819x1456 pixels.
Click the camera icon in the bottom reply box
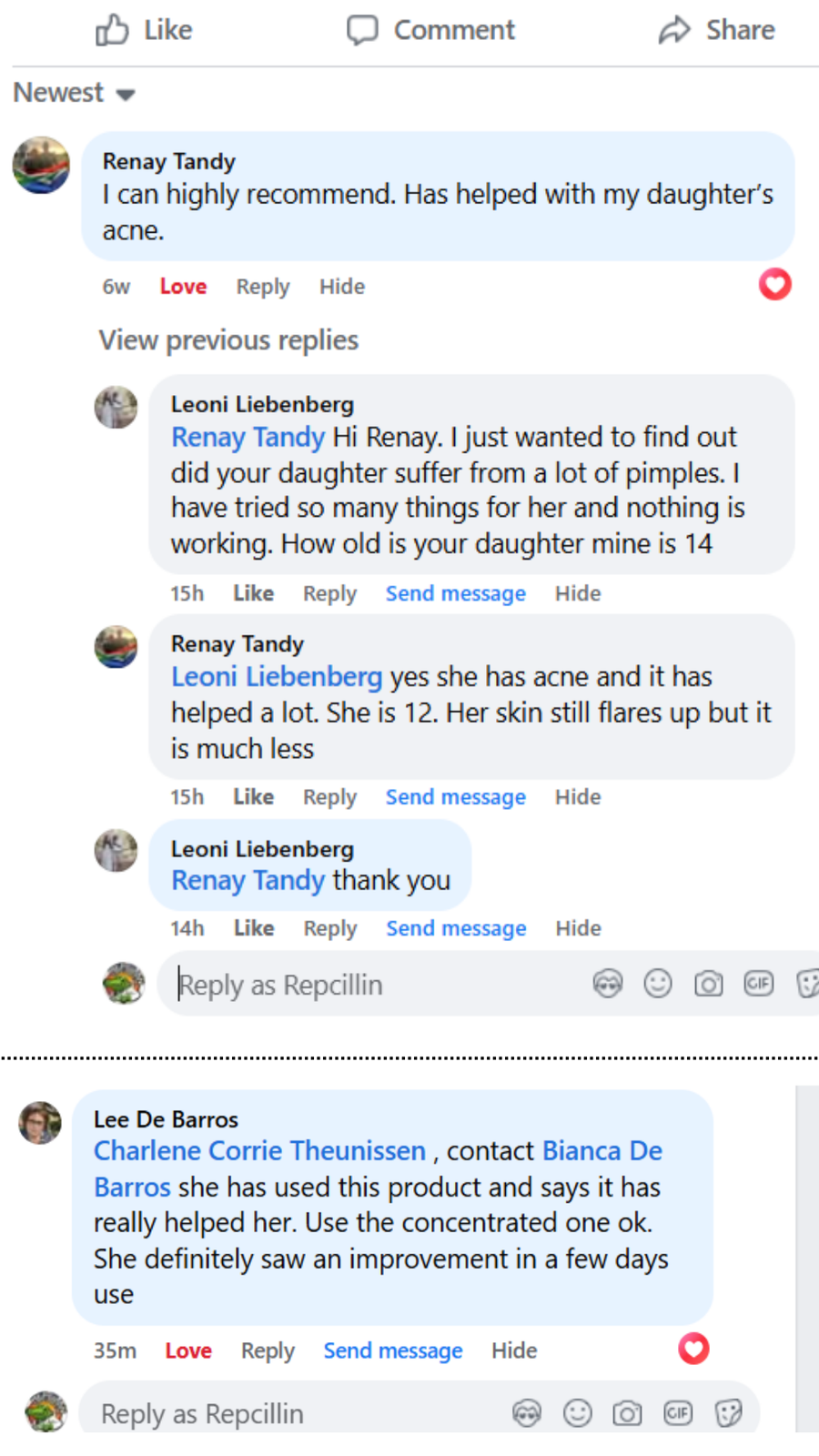pos(627,1412)
